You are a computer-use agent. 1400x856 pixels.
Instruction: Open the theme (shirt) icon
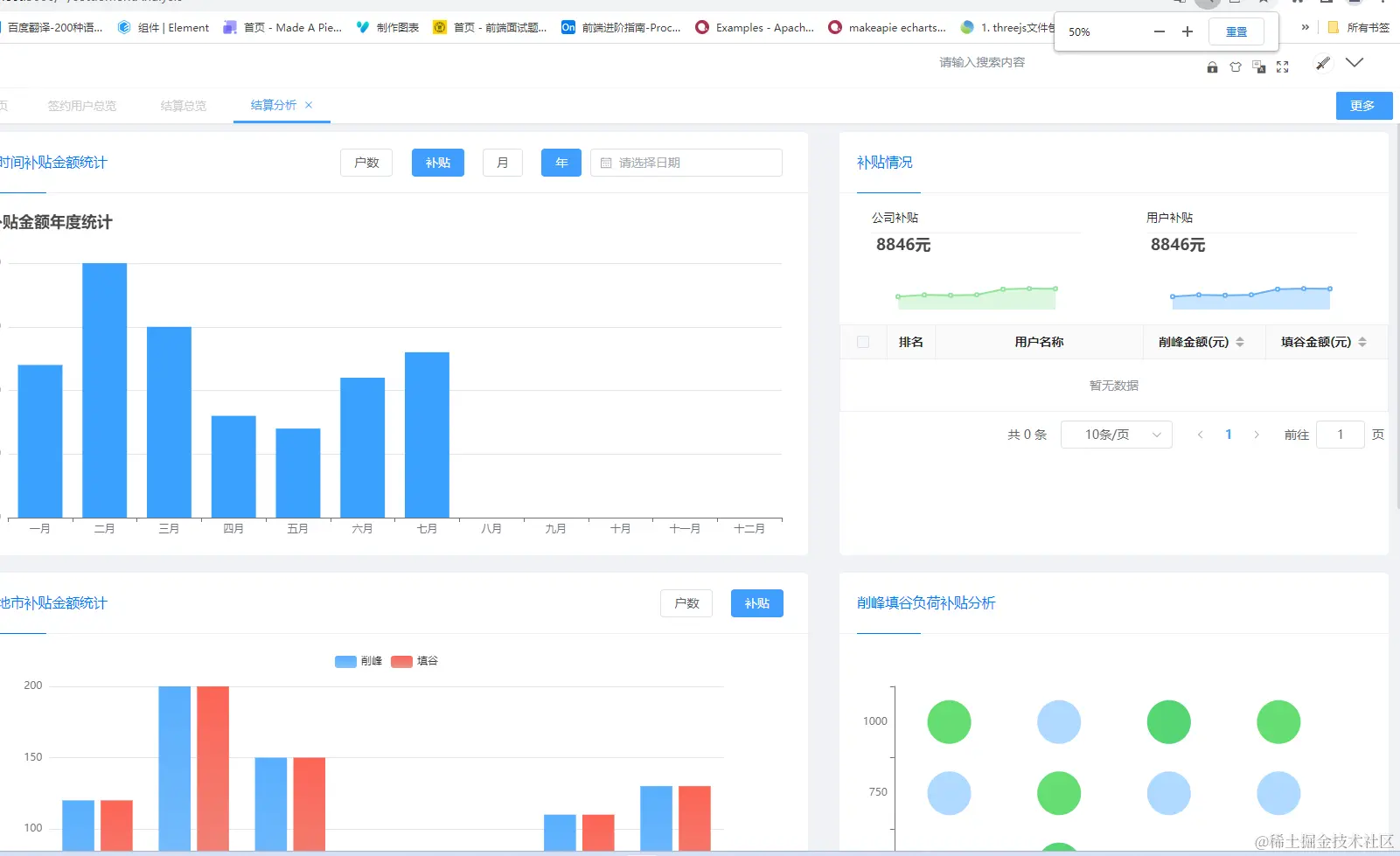pos(1236,67)
